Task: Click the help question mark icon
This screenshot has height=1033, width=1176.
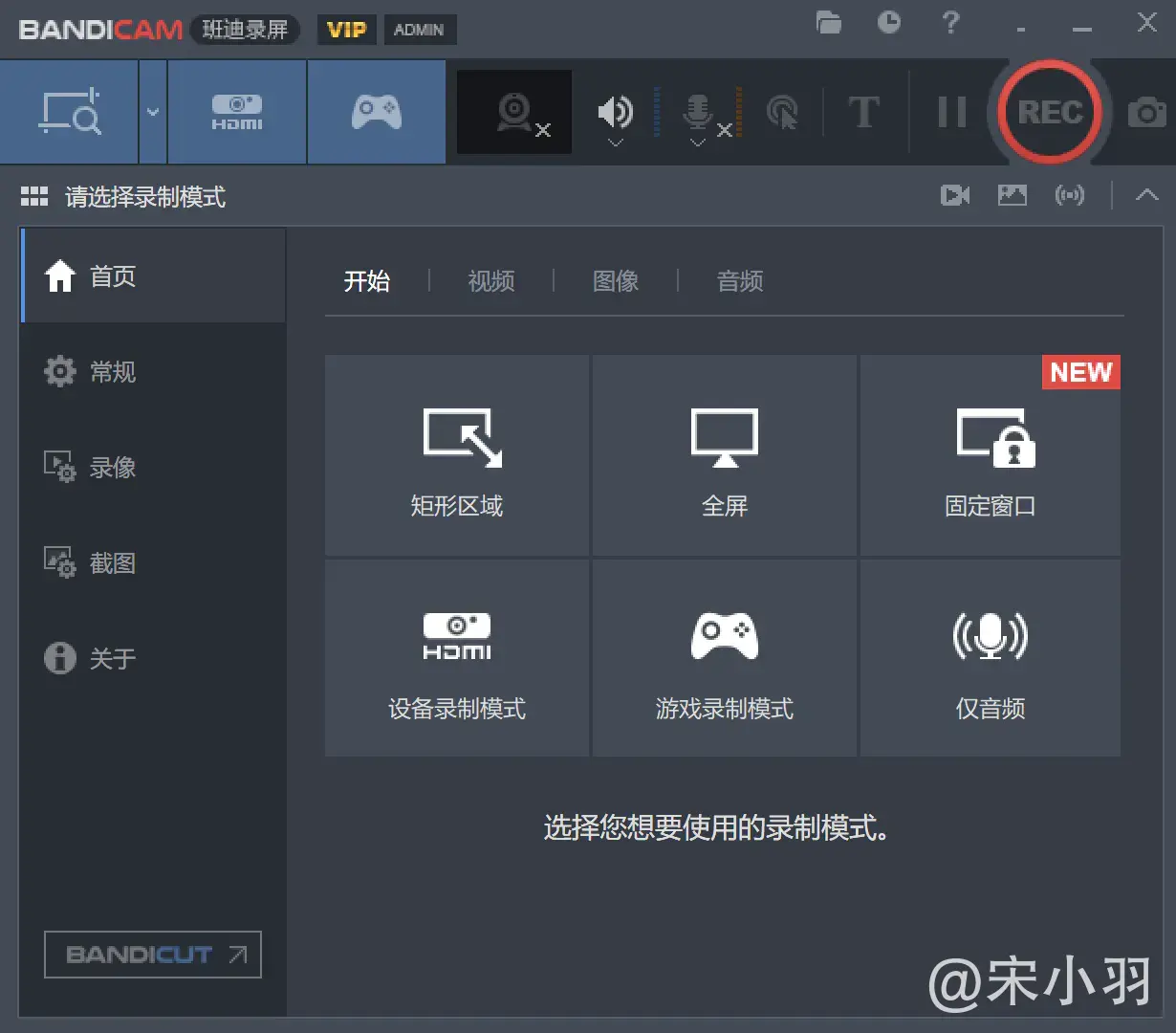Action: click(x=950, y=23)
